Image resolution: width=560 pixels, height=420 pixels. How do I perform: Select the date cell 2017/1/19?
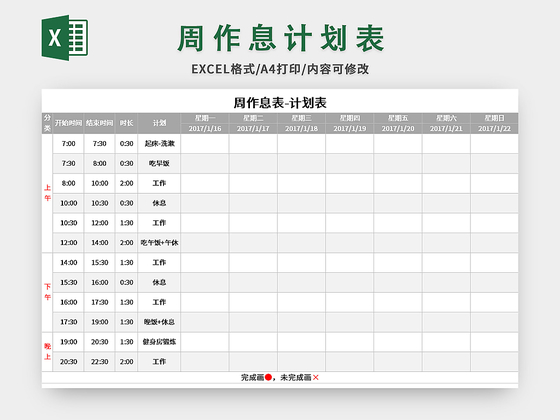(350, 129)
